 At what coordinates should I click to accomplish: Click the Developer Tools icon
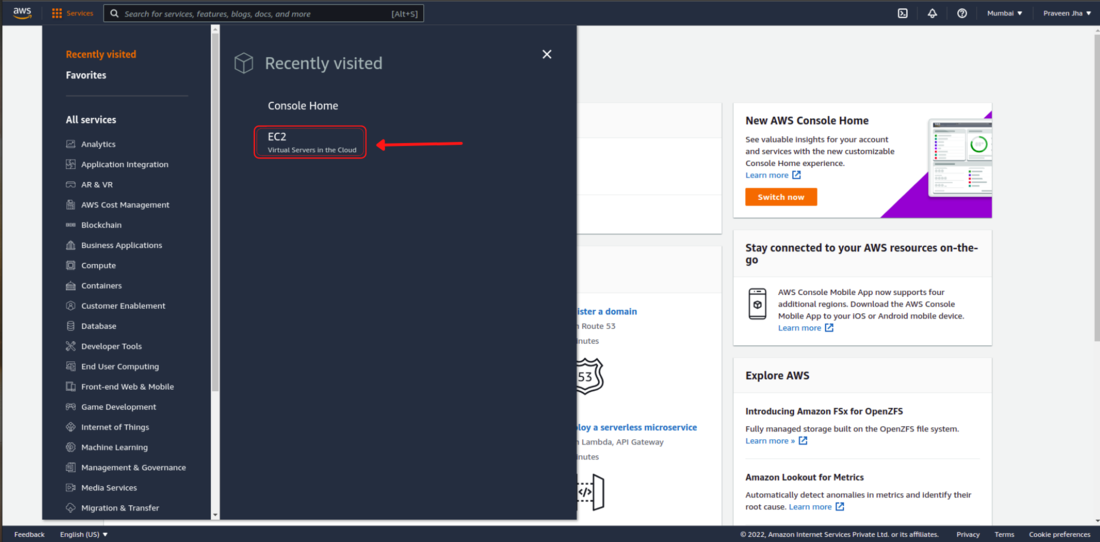coord(70,346)
